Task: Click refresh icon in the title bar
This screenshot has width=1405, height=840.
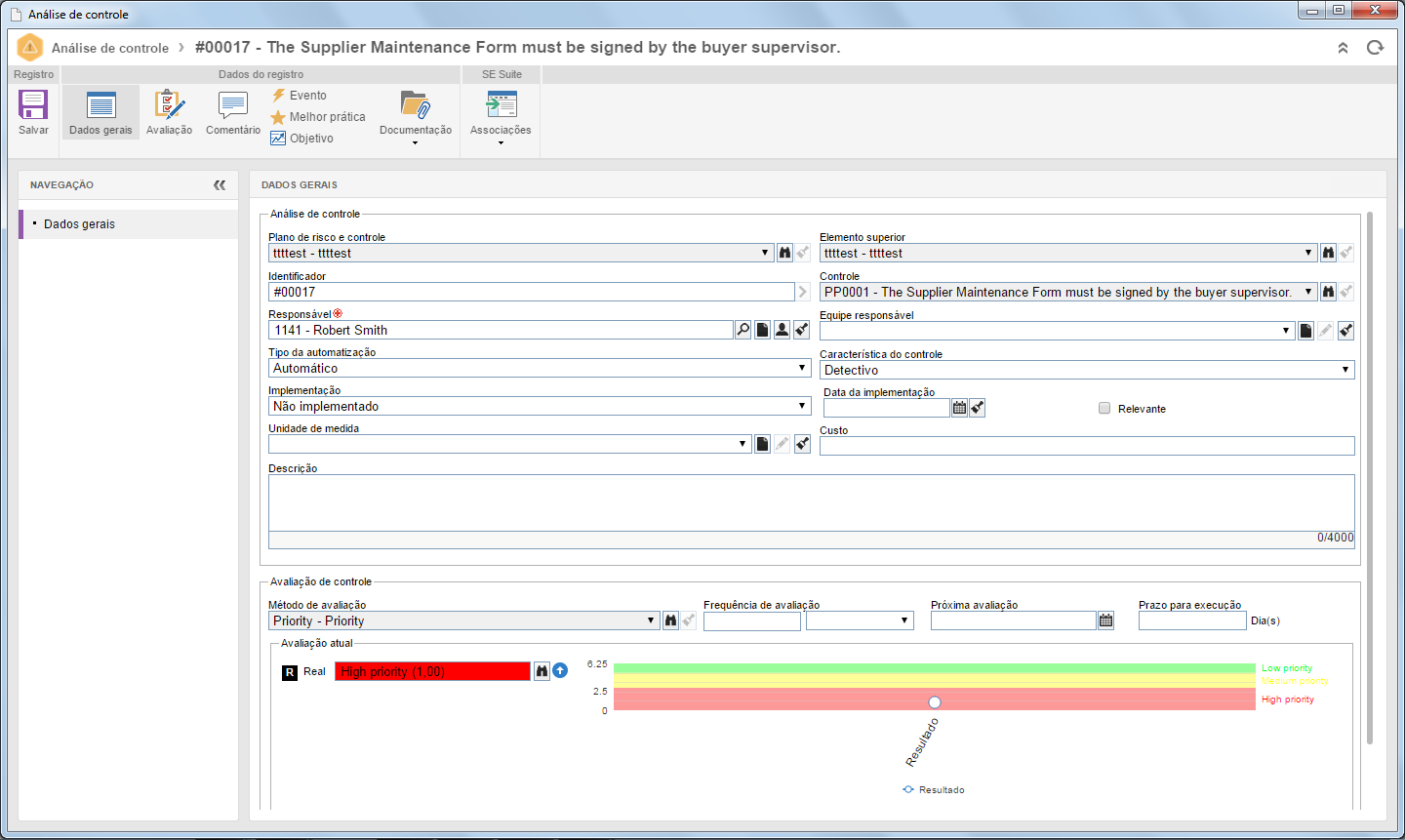Action: (x=1375, y=48)
